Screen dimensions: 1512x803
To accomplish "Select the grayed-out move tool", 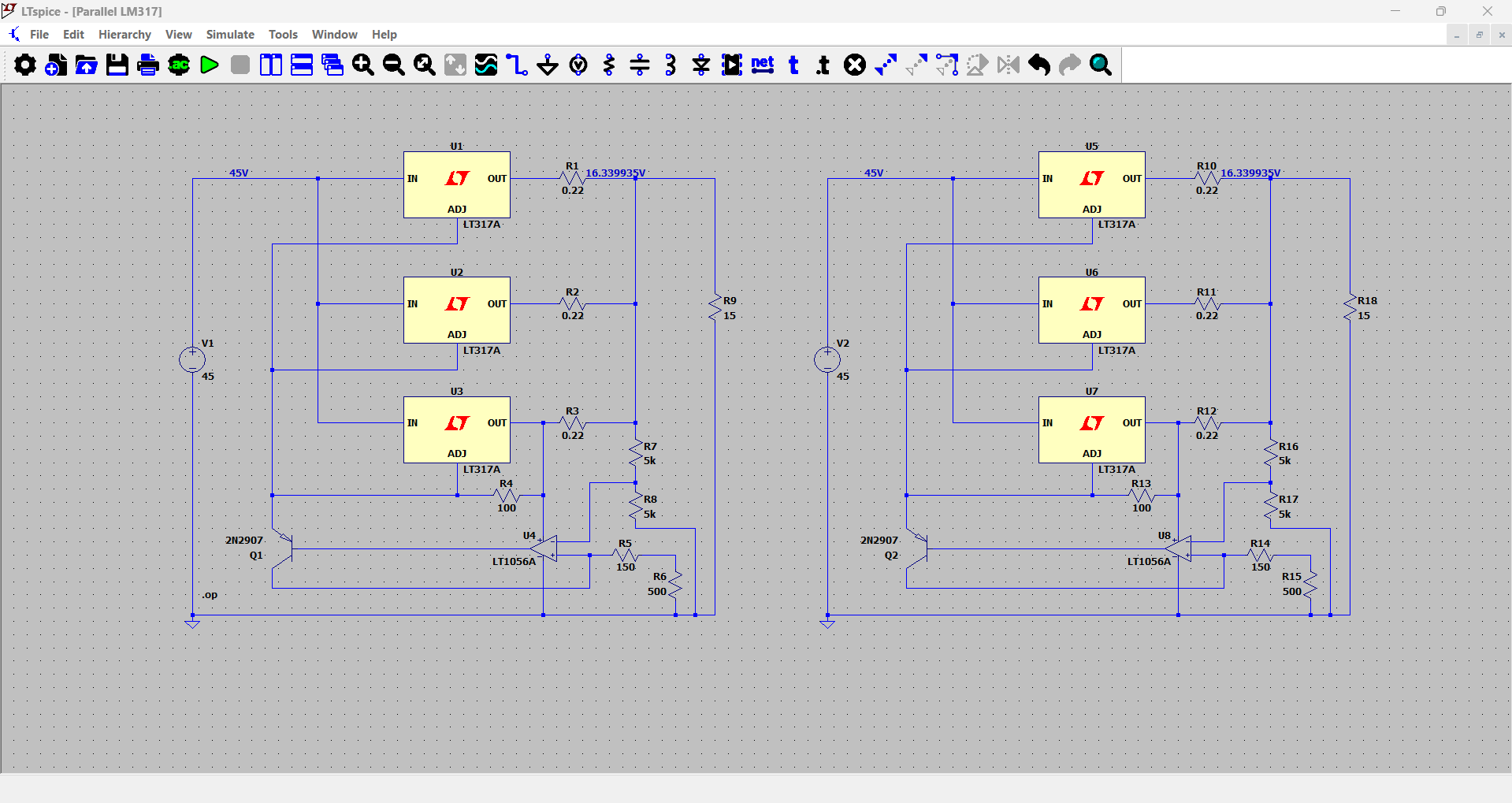I will tap(916, 65).
